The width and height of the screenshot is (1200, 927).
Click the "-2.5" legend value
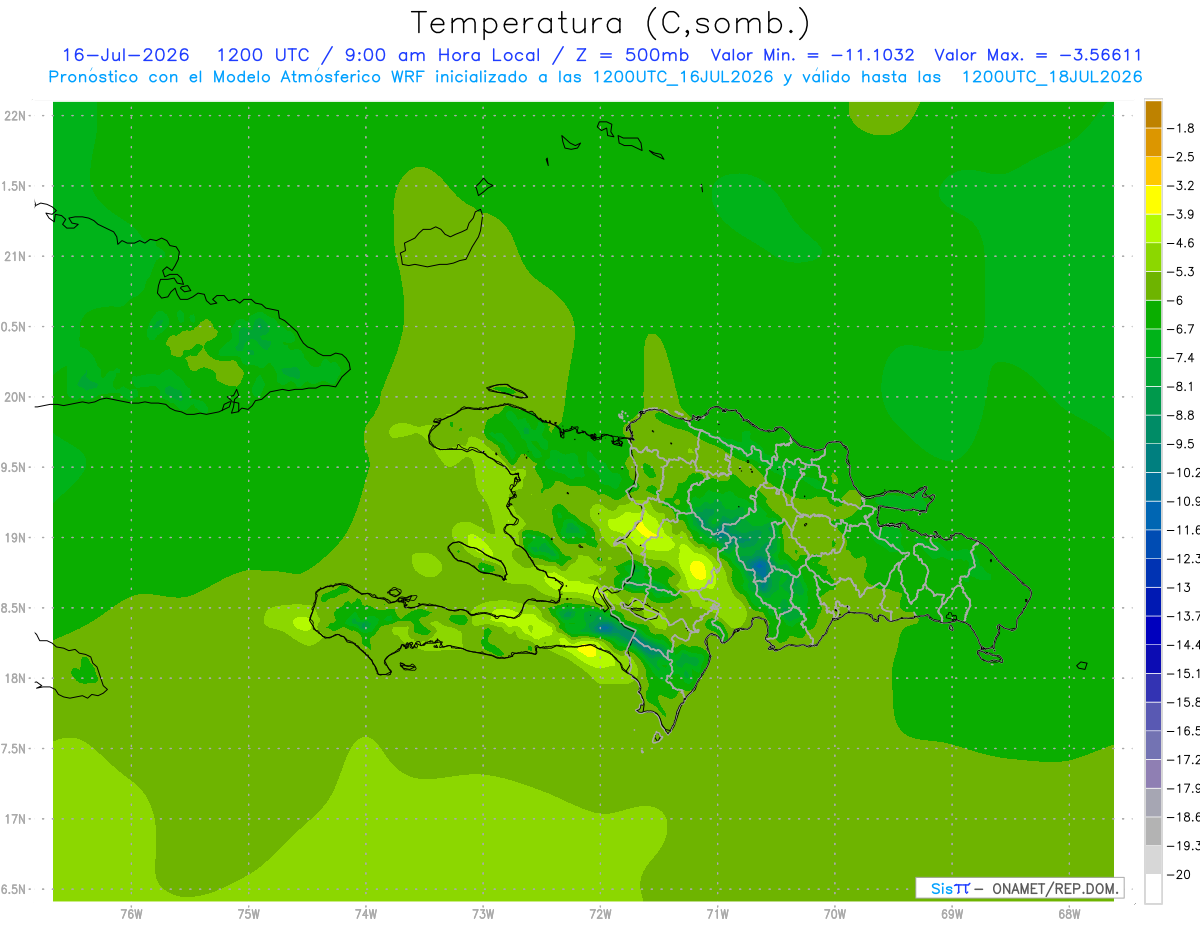pos(1181,157)
